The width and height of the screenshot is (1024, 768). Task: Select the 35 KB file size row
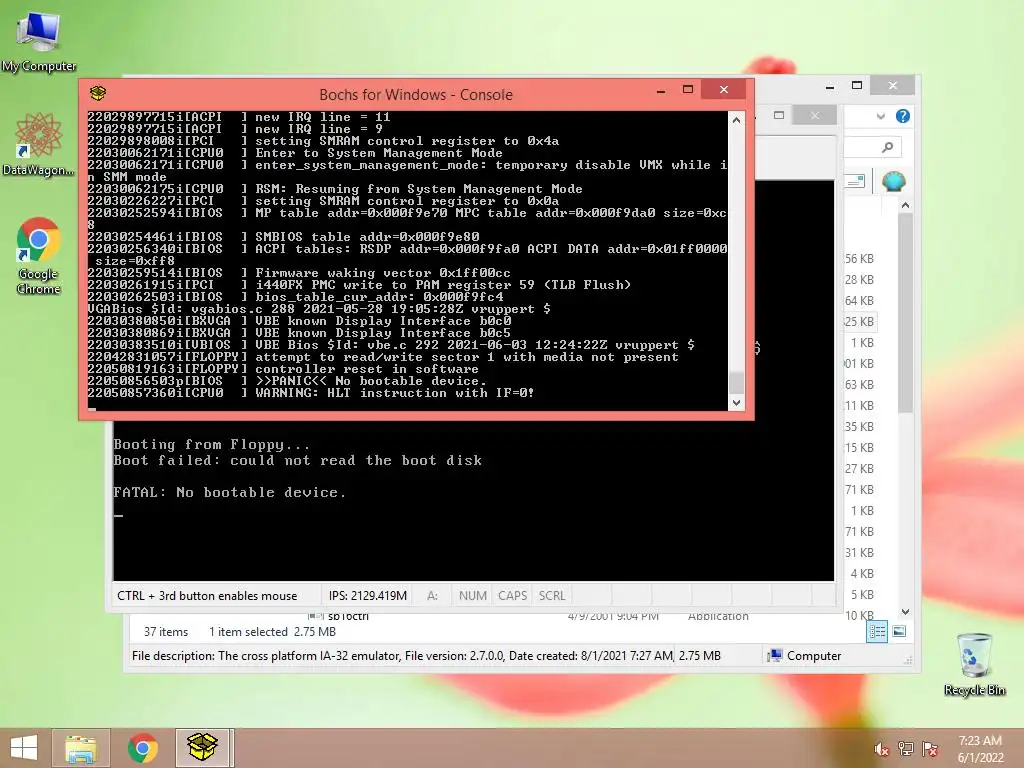click(x=859, y=426)
